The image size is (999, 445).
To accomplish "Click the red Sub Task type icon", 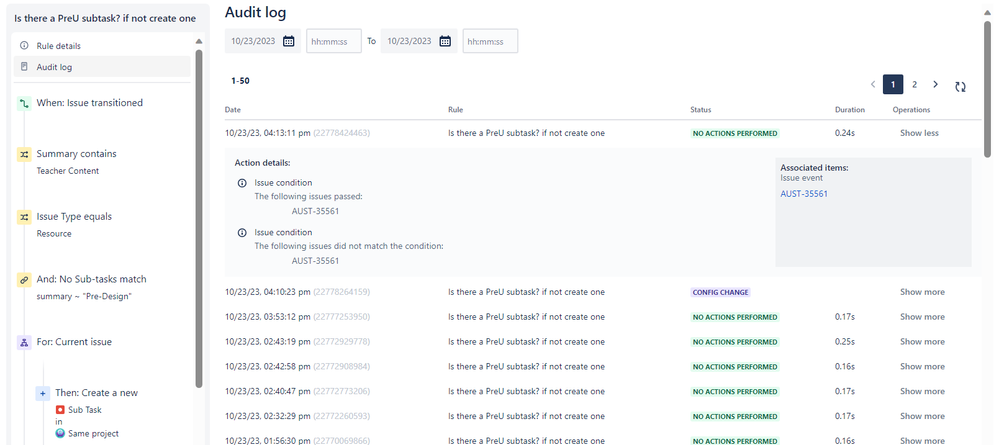I will [x=60, y=410].
